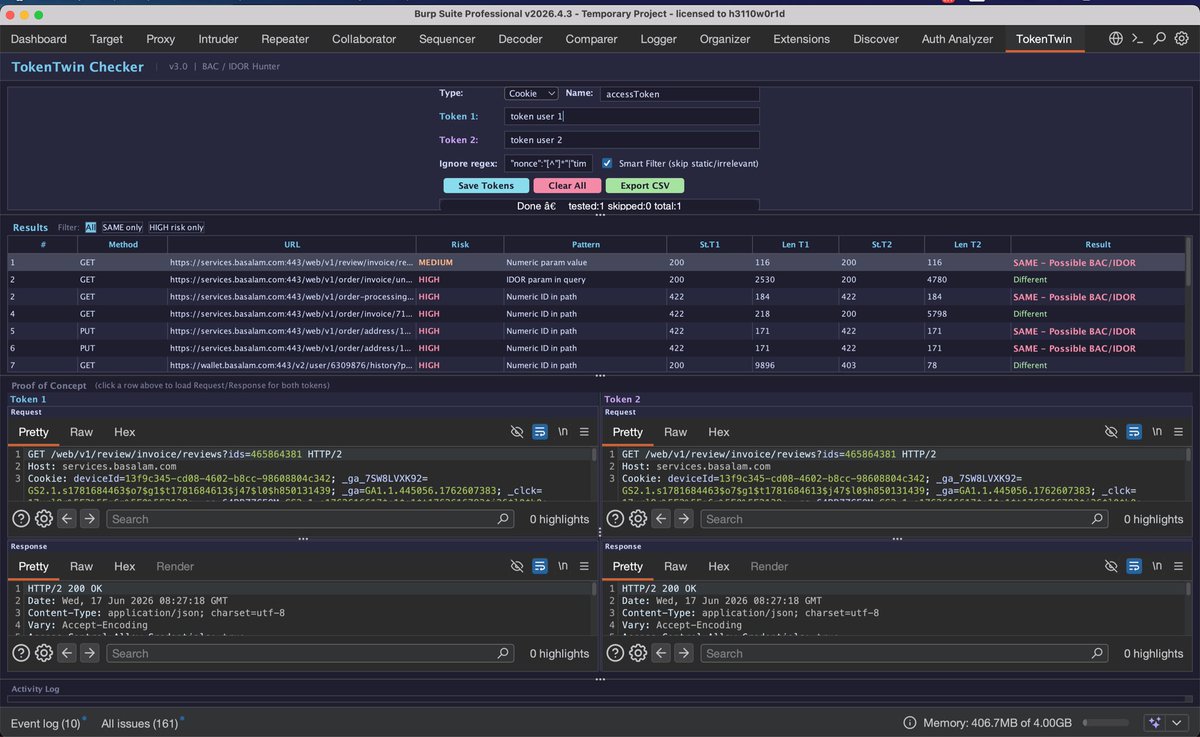
Task: Go to next match in Token 2 Request
Action: click(x=684, y=519)
